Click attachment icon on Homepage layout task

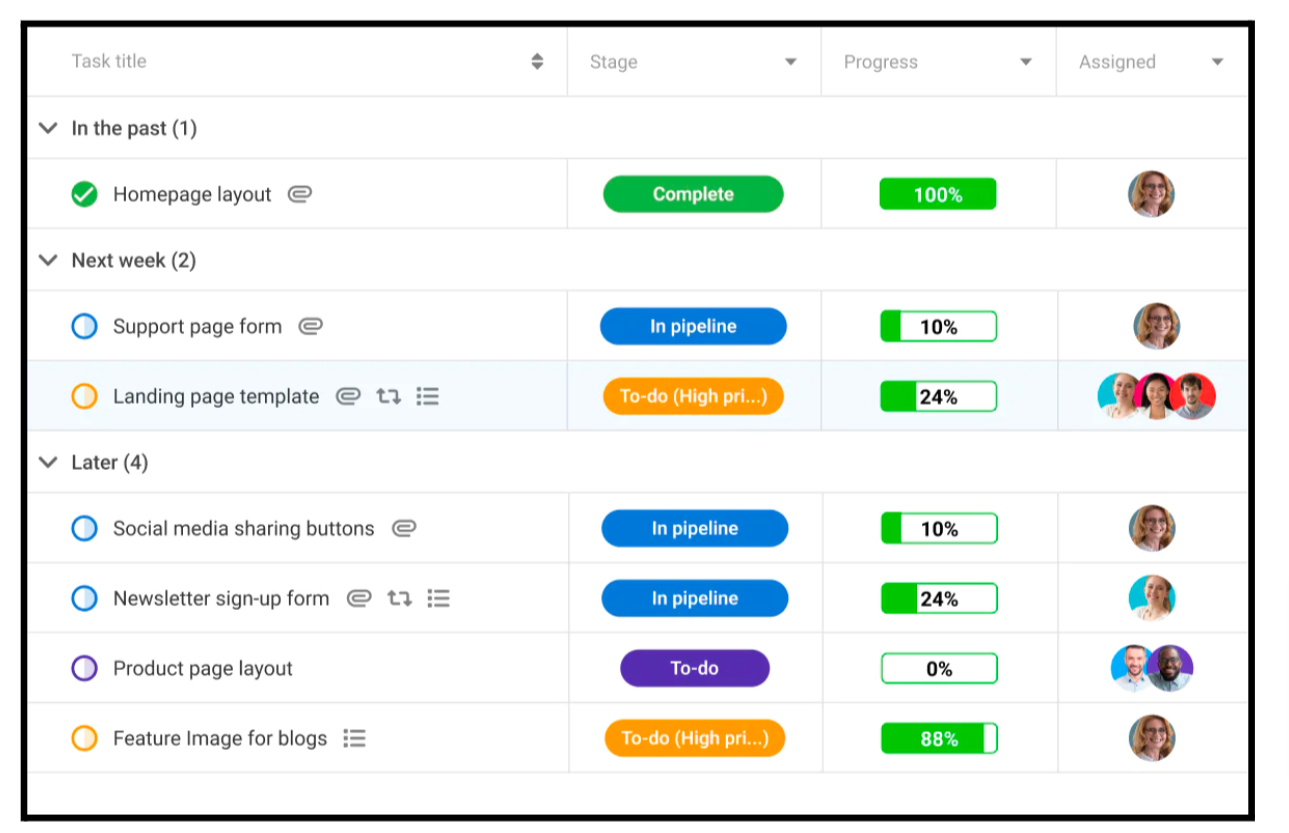(300, 195)
